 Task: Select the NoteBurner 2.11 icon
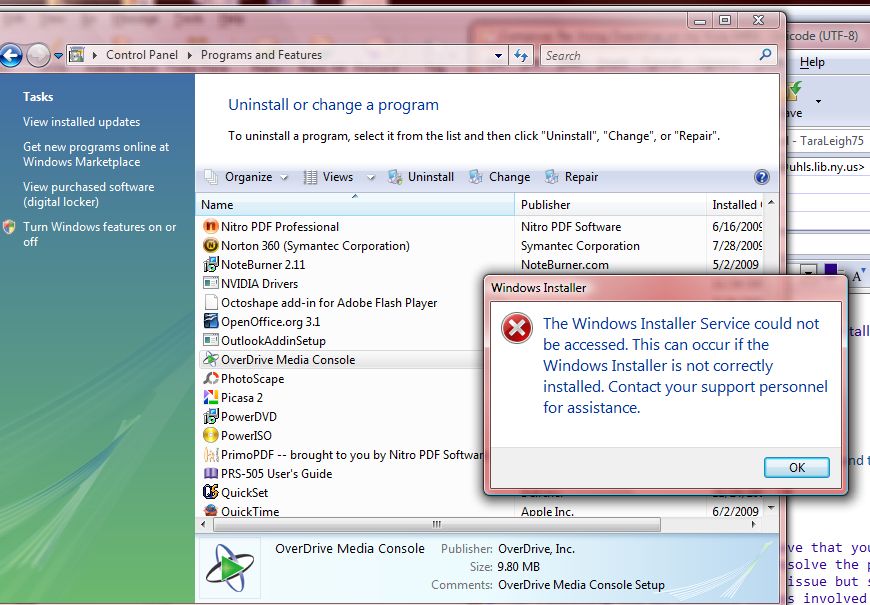211,264
